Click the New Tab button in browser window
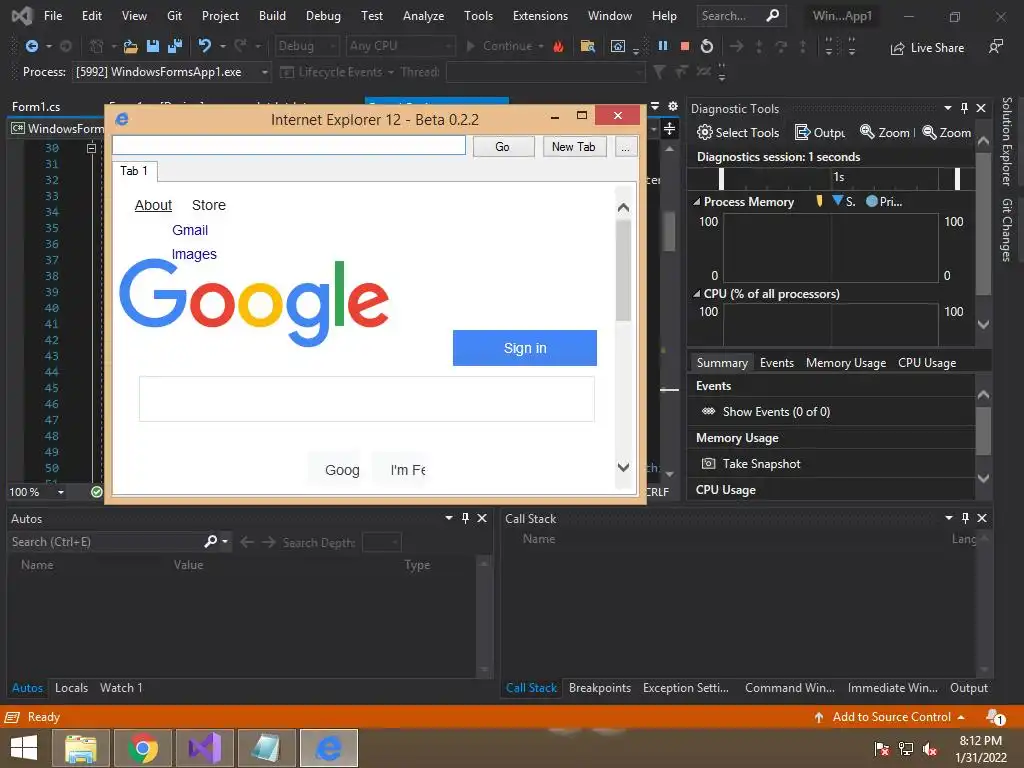1024x768 pixels. coord(573,146)
